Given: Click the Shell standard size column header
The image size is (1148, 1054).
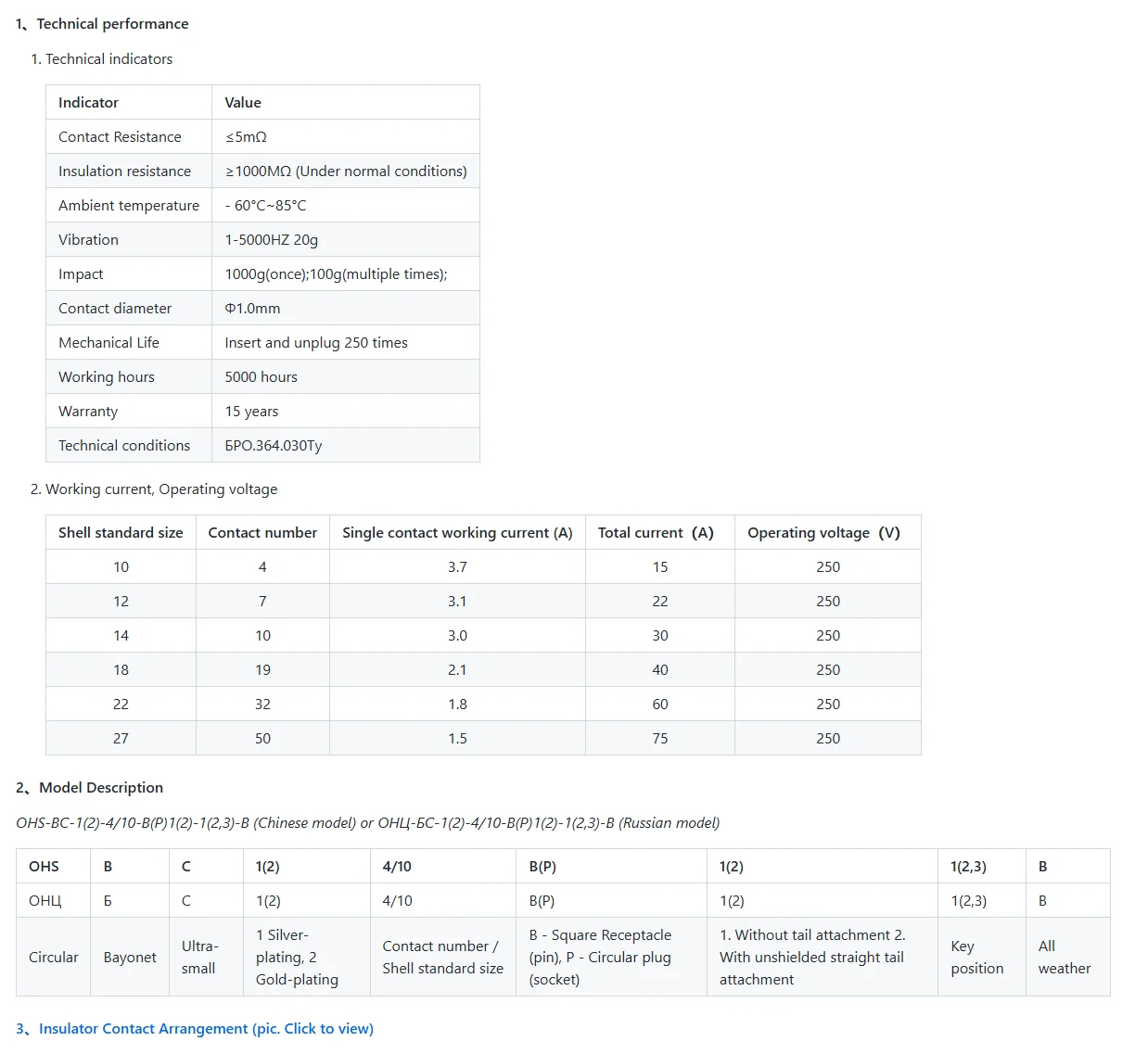Looking at the screenshot, I should click(121, 532).
